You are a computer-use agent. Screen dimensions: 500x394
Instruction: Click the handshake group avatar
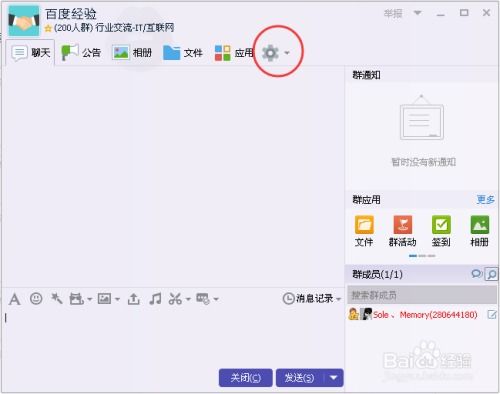coord(24,21)
